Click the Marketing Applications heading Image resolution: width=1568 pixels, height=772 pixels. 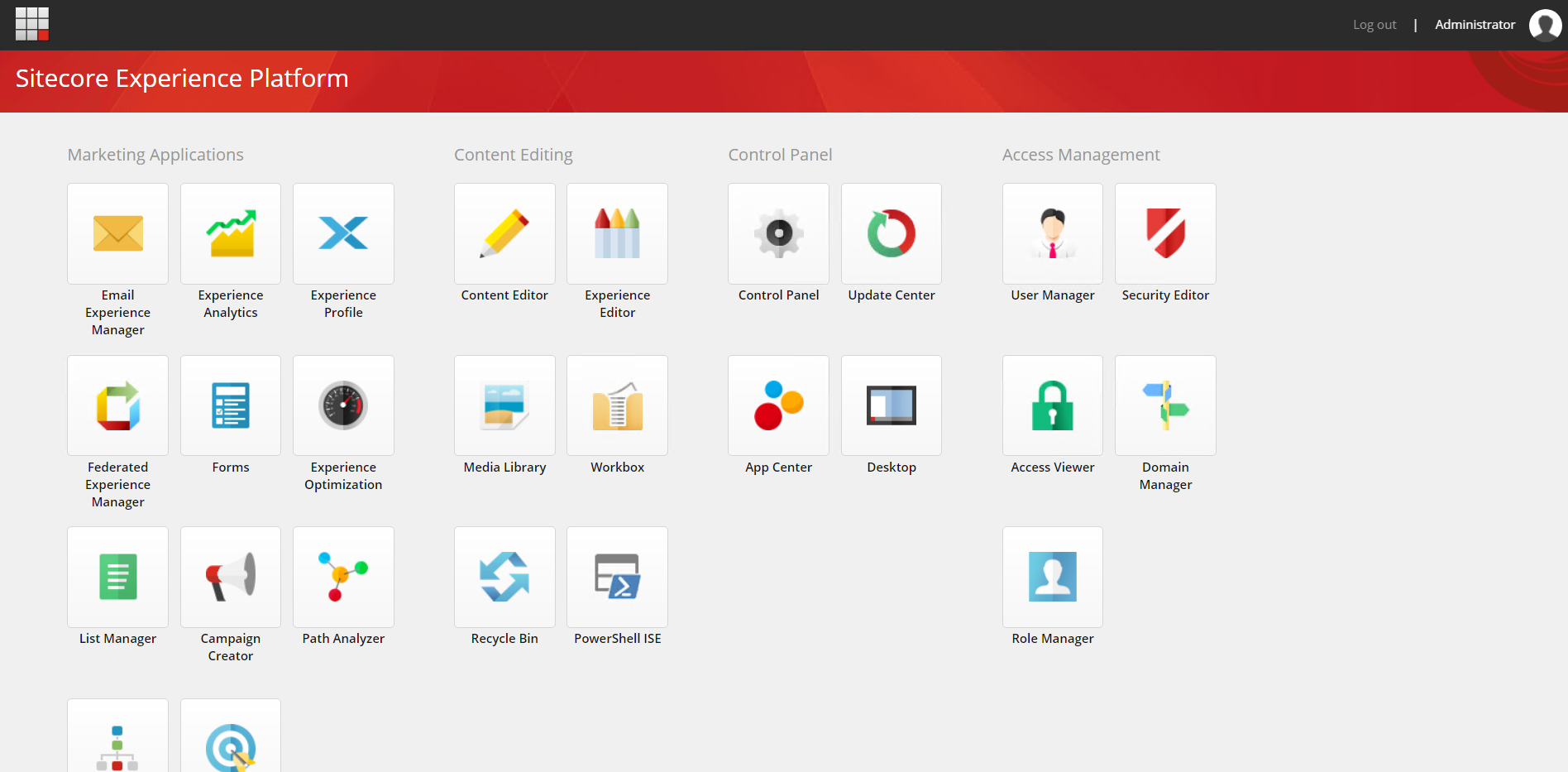pyautogui.click(x=155, y=155)
